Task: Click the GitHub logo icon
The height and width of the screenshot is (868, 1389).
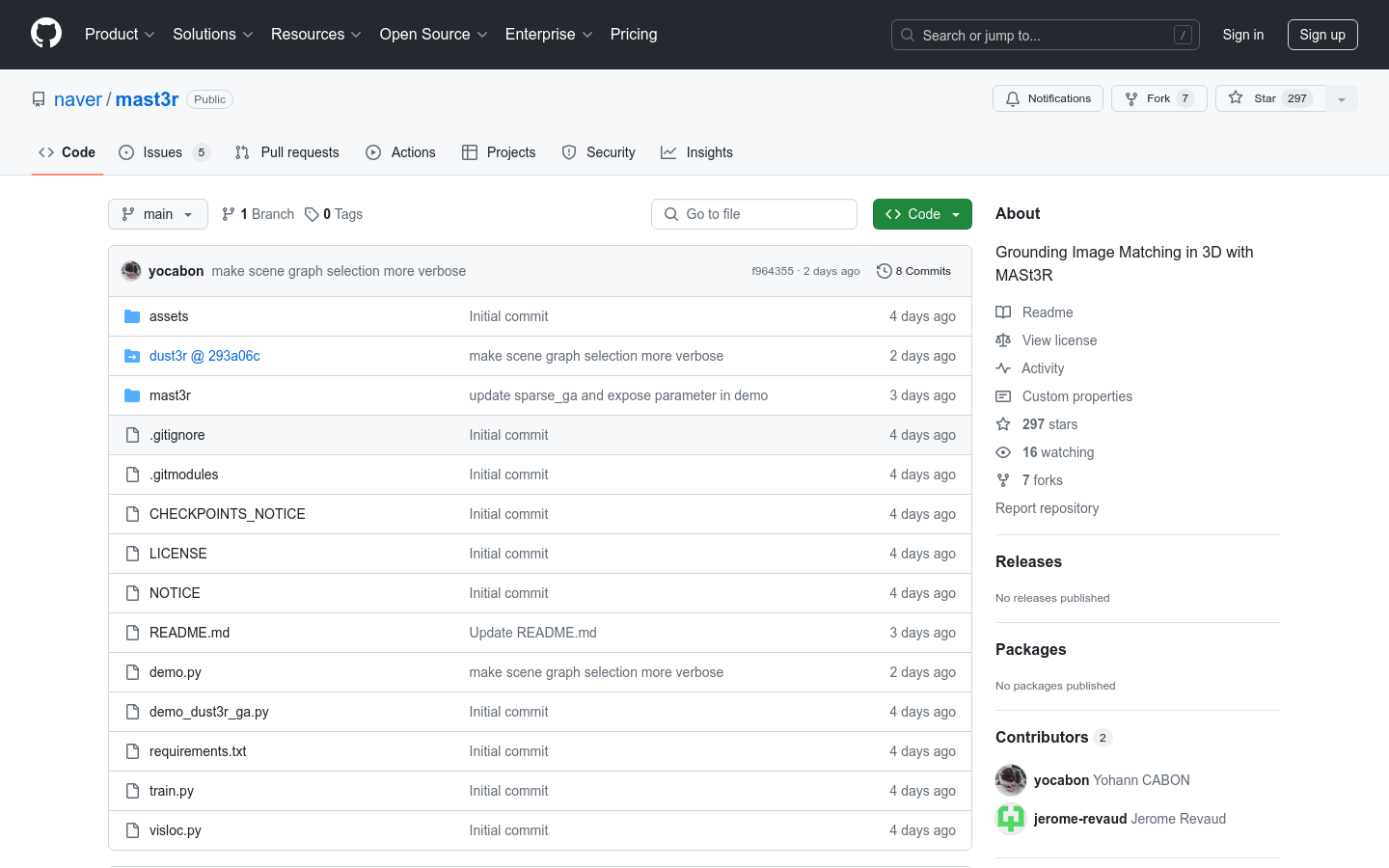Action: pos(46,34)
